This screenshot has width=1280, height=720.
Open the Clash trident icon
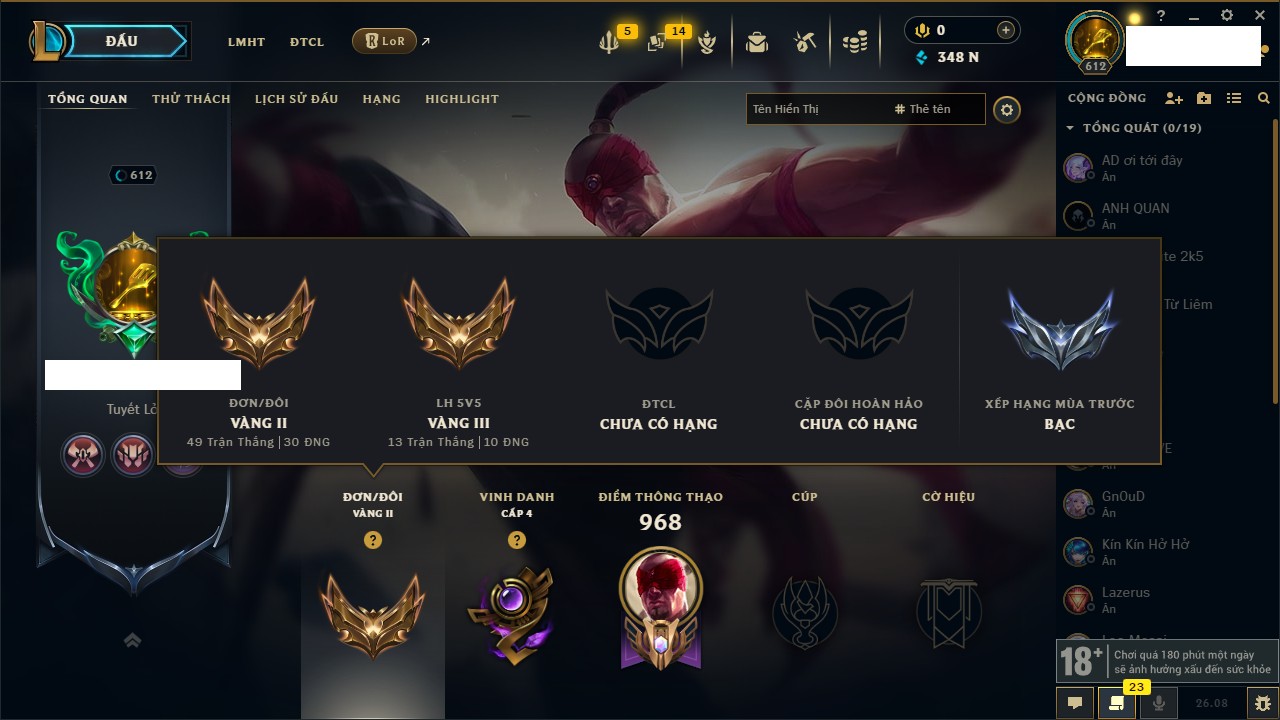tap(609, 43)
